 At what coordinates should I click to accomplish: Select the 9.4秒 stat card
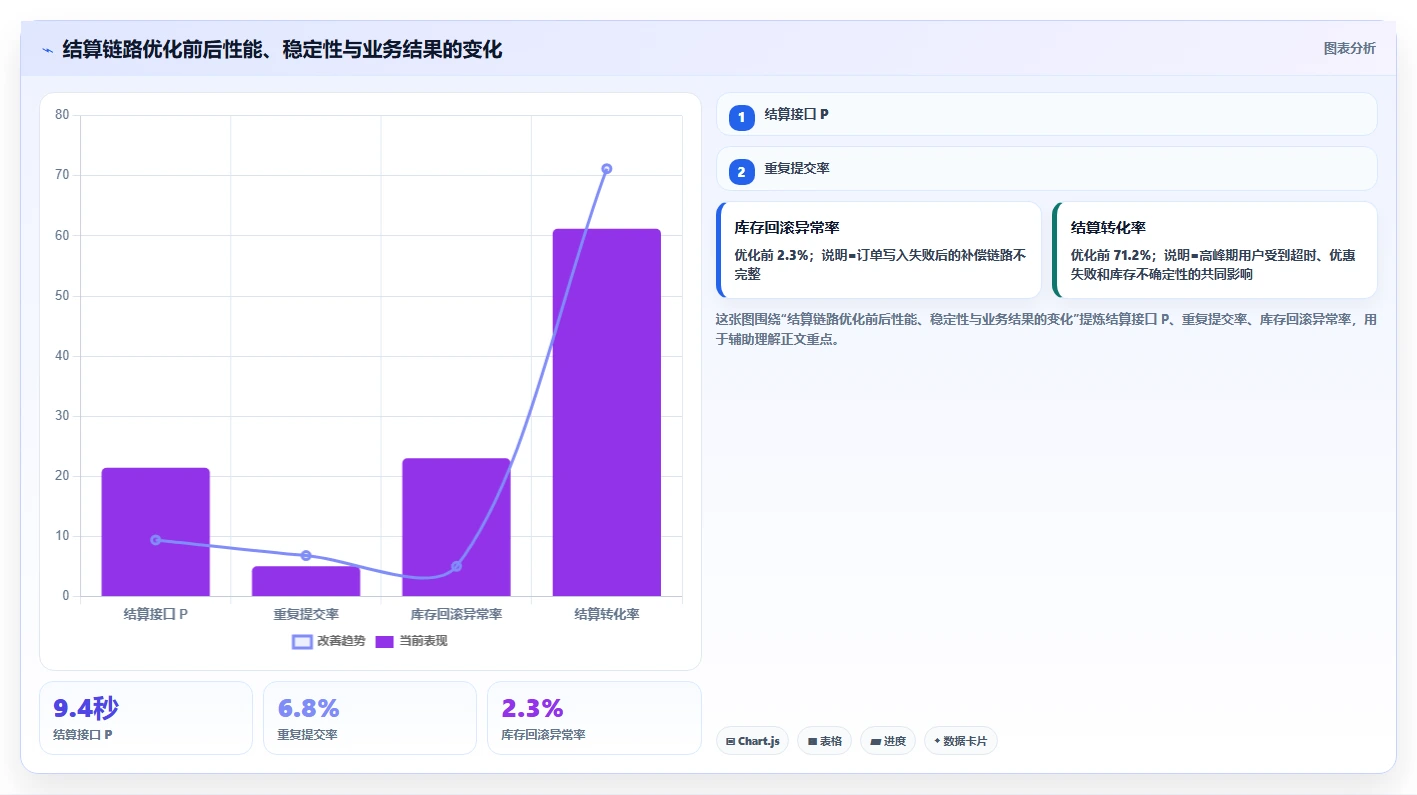[146, 718]
